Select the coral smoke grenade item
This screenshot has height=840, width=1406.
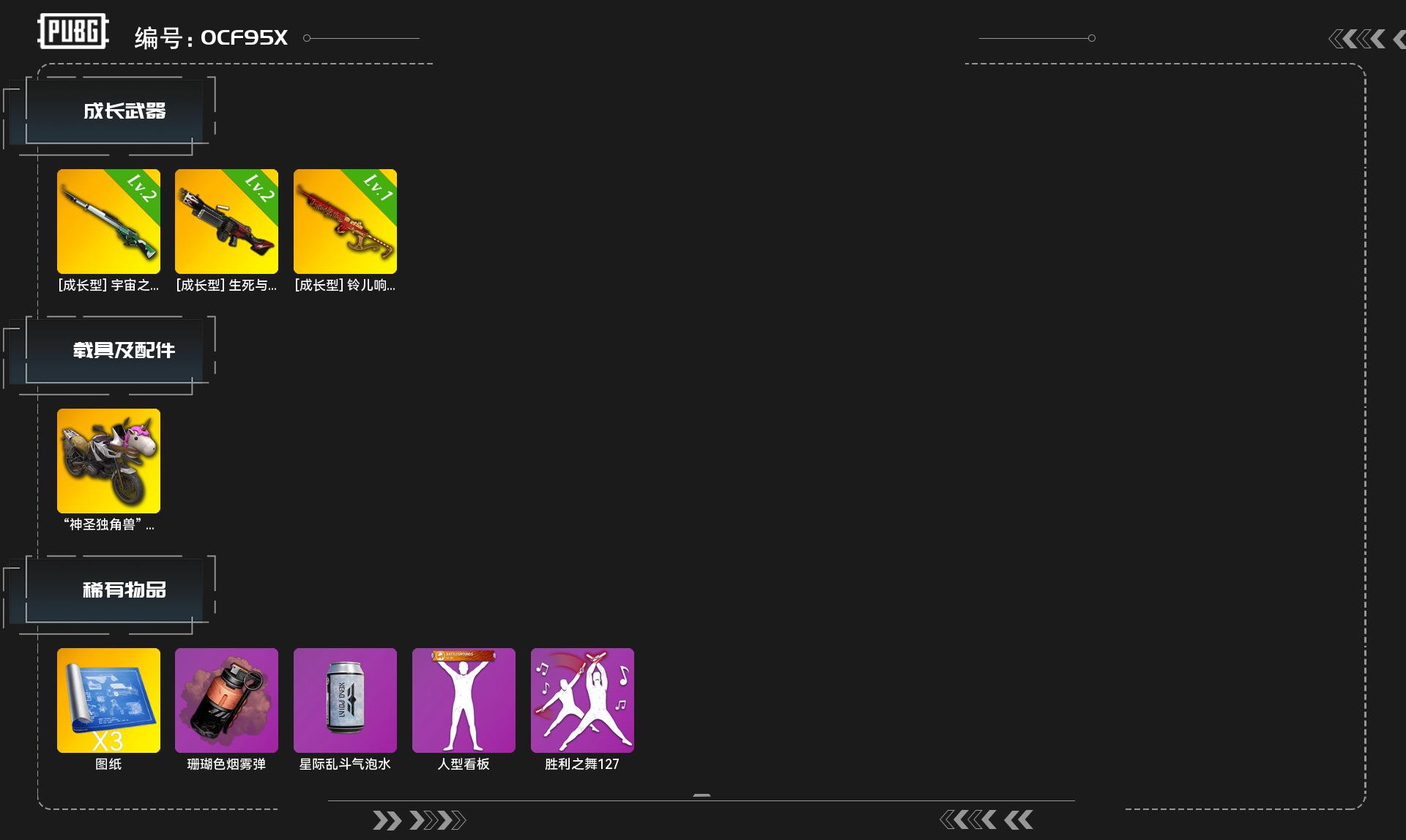click(226, 700)
